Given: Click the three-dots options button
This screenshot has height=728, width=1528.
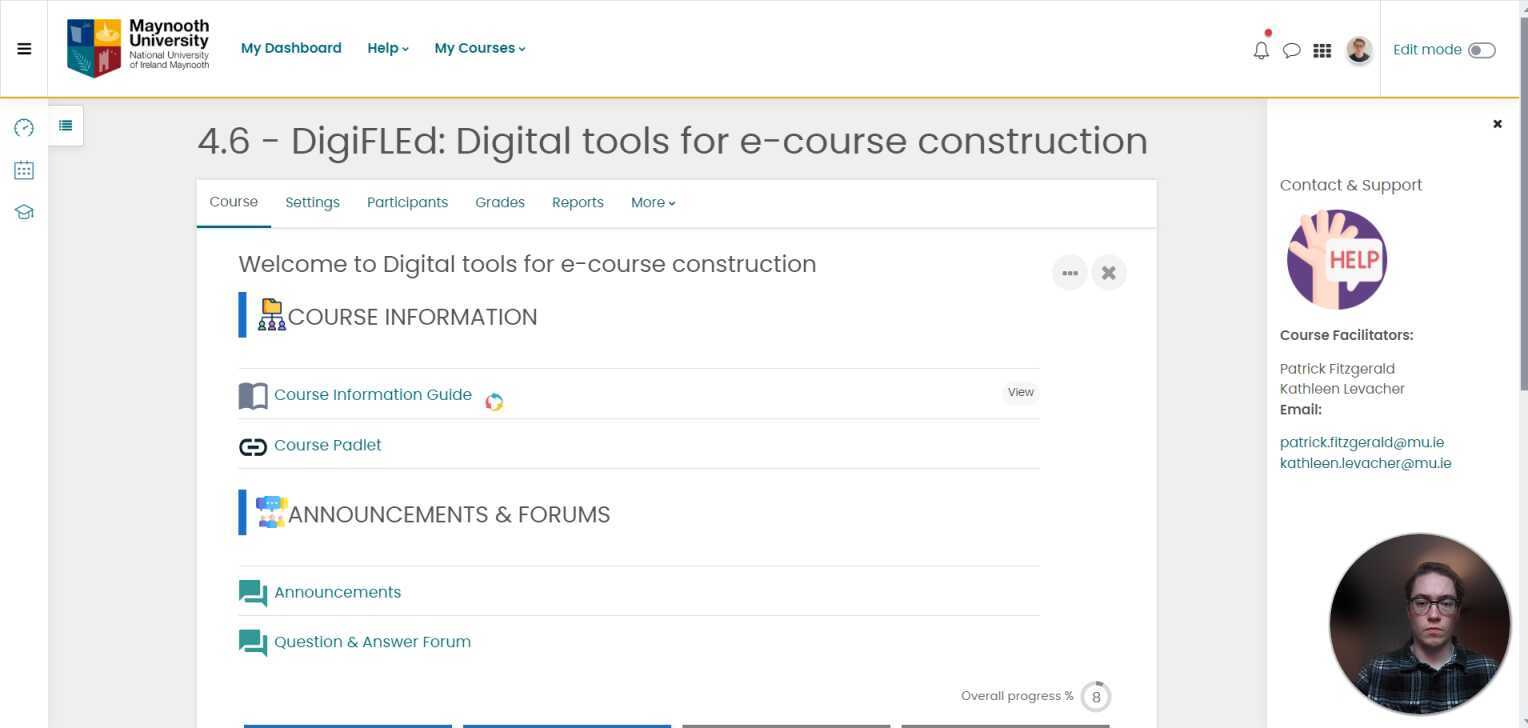Looking at the screenshot, I should pyautogui.click(x=1069, y=273).
